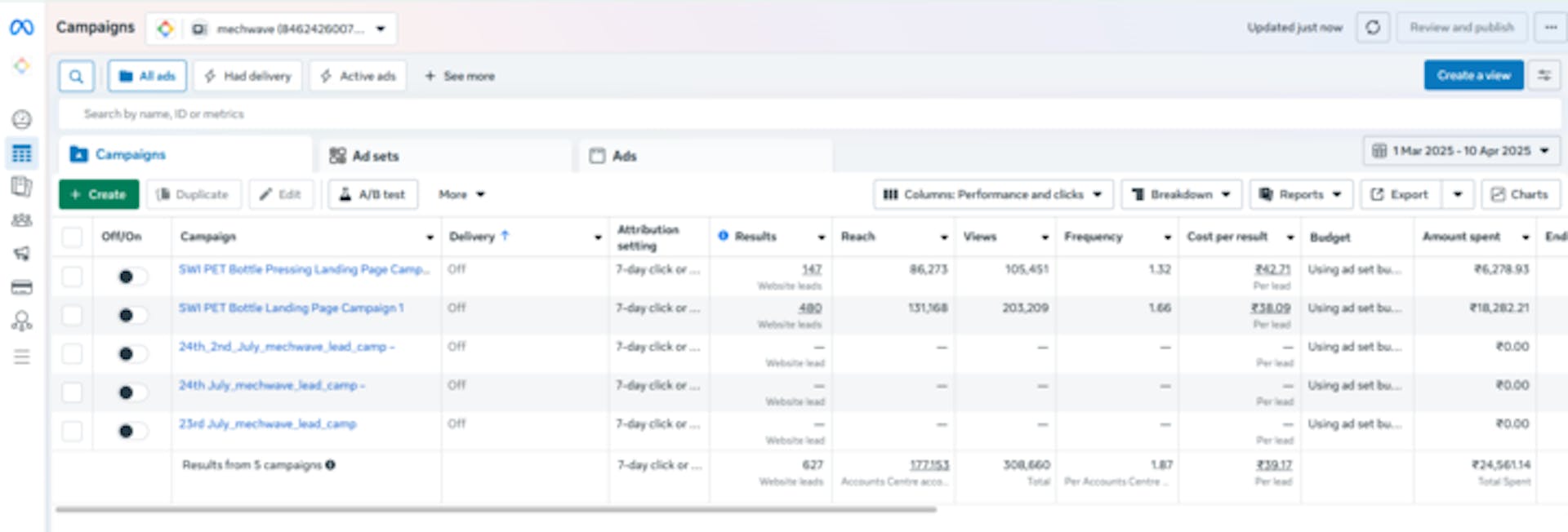1568x532 pixels.
Task: Open SWI PET Bottle Pressing Landing Page campaign link
Action: click(304, 269)
